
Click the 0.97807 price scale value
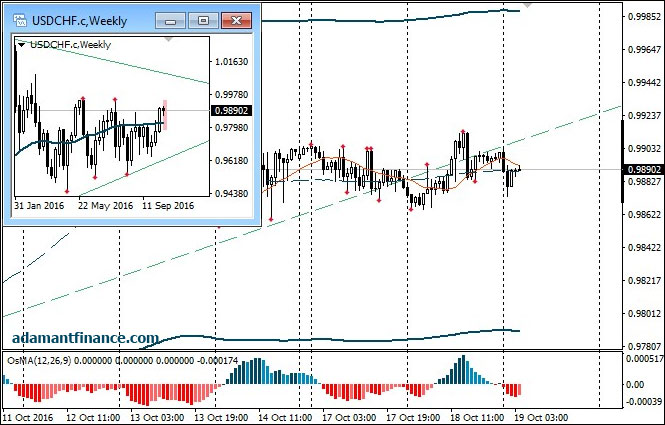644,347
